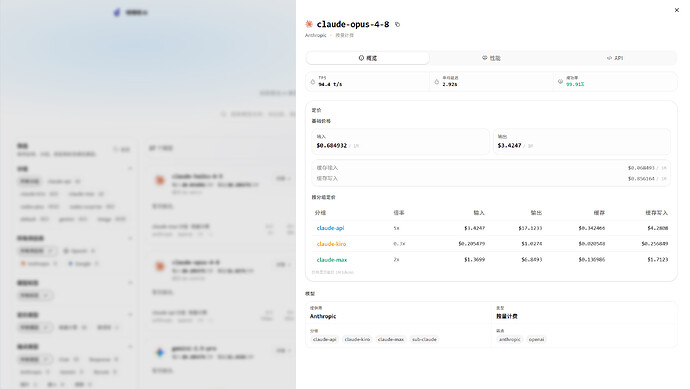Click the $6.8493 output price
This screenshot has height=389, width=690.
click(532, 260)
